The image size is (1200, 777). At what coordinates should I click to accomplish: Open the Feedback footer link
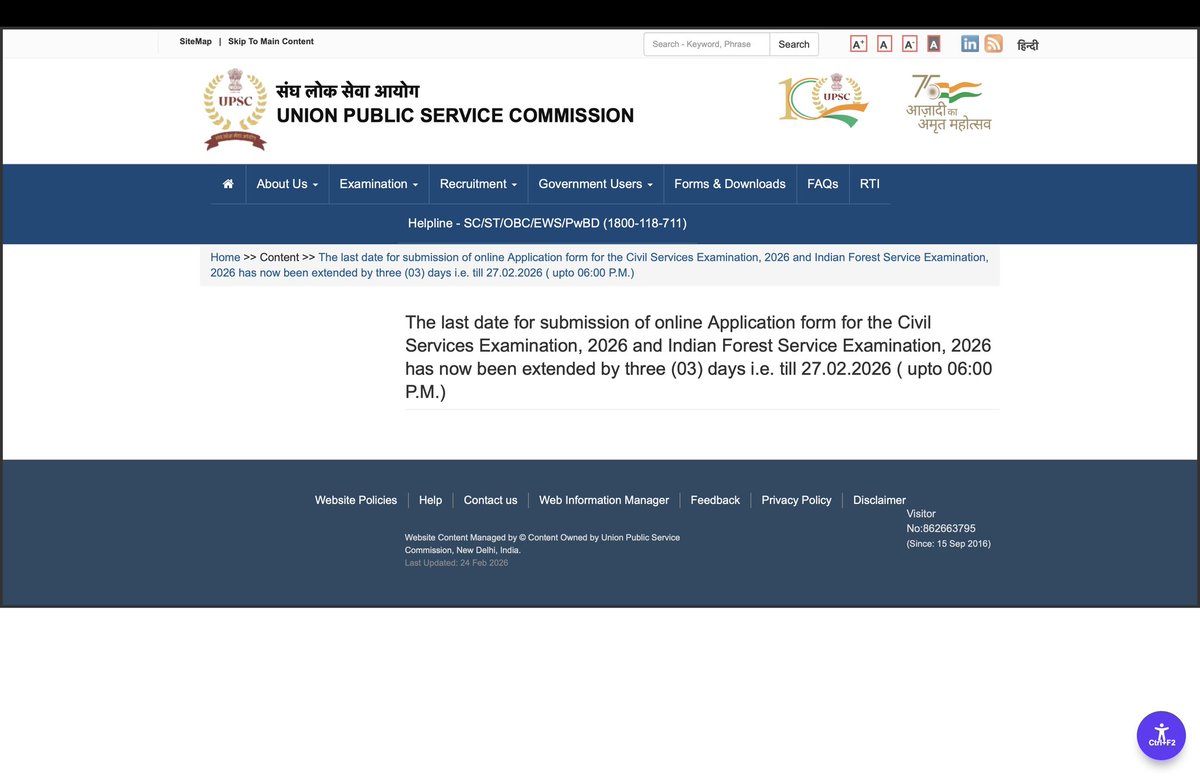point(715,500)
